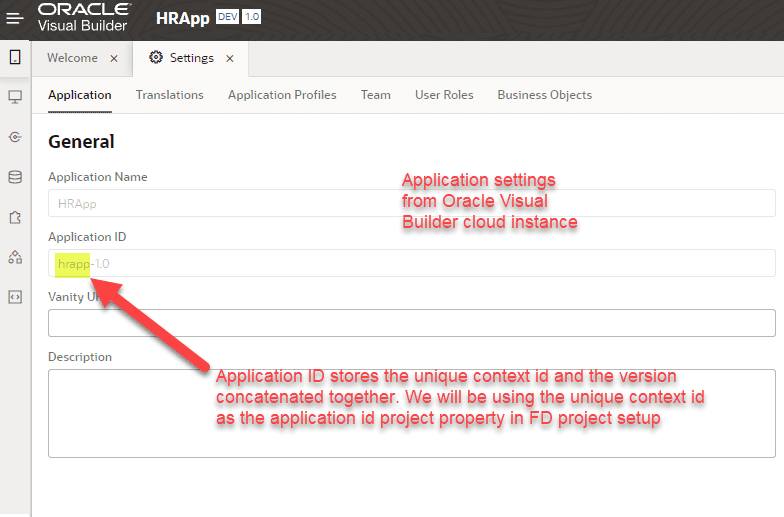The width and height of the screenshot is (784, 517).
Task: Open Processes shapes sidebar icon
Action: pos(15,257)
